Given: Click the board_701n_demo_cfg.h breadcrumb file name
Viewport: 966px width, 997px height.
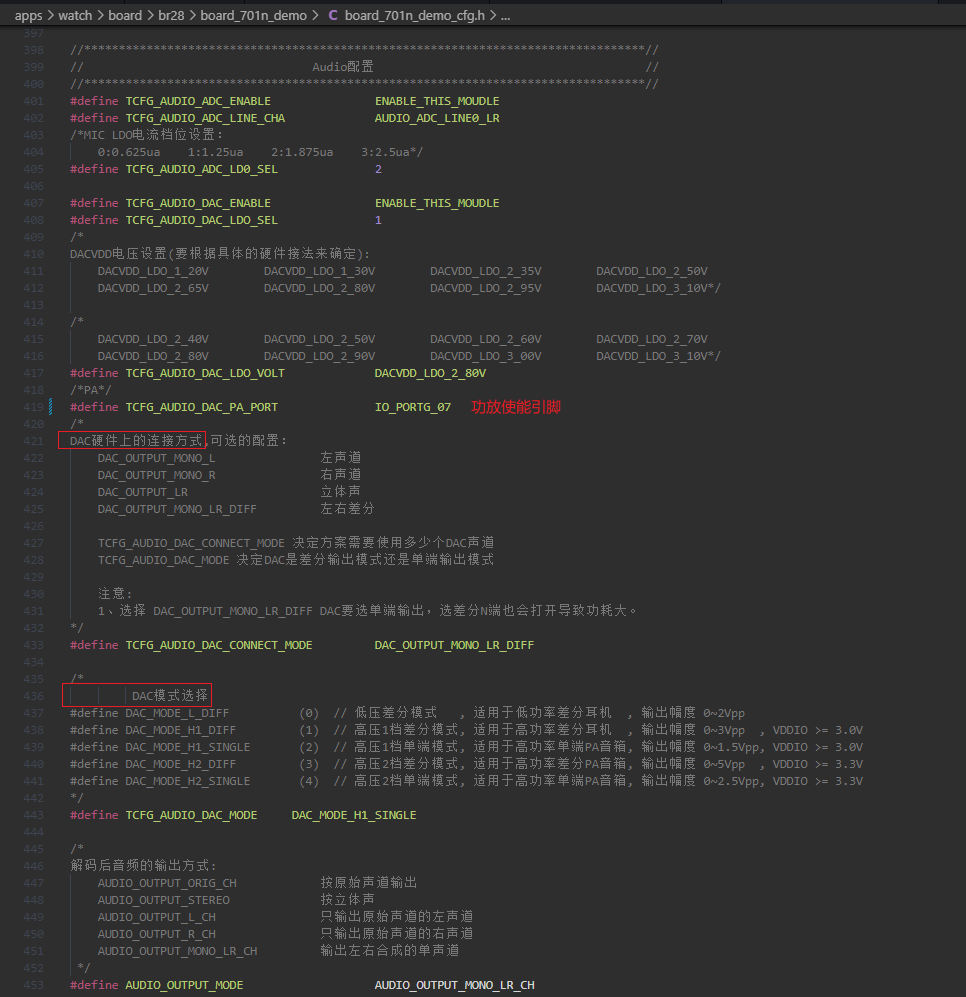Looking at the screenshot, I should click(x=415, y=15).
